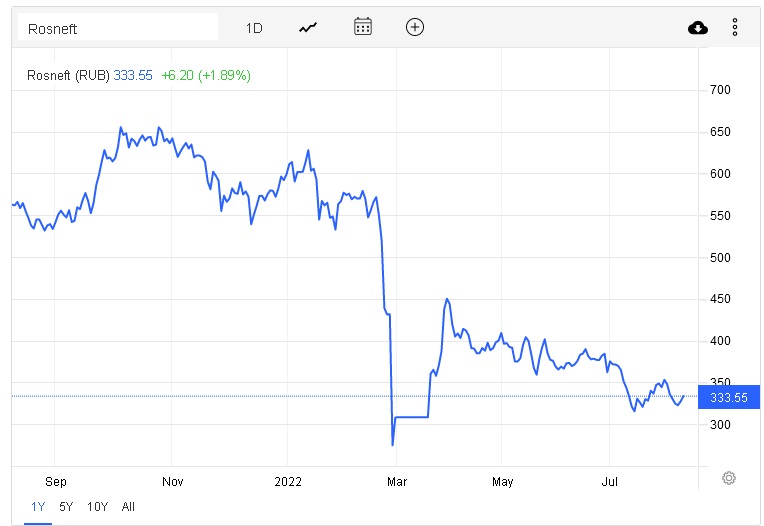Open chart settings gear icon

(x=729, y=478)
